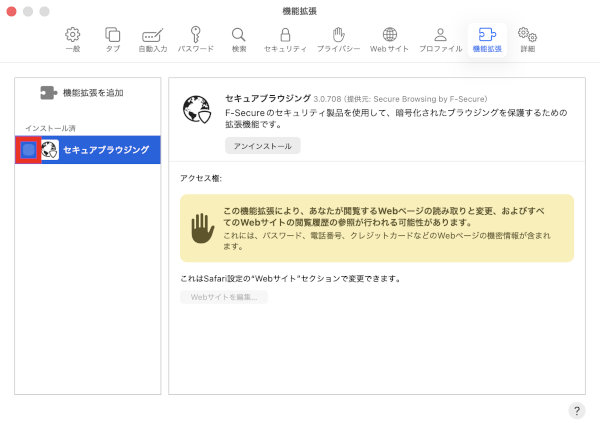This screenshot has height=430, width=600.
Task: Open the 自動入力 settings pane
Action: click(x=153, y=39)
